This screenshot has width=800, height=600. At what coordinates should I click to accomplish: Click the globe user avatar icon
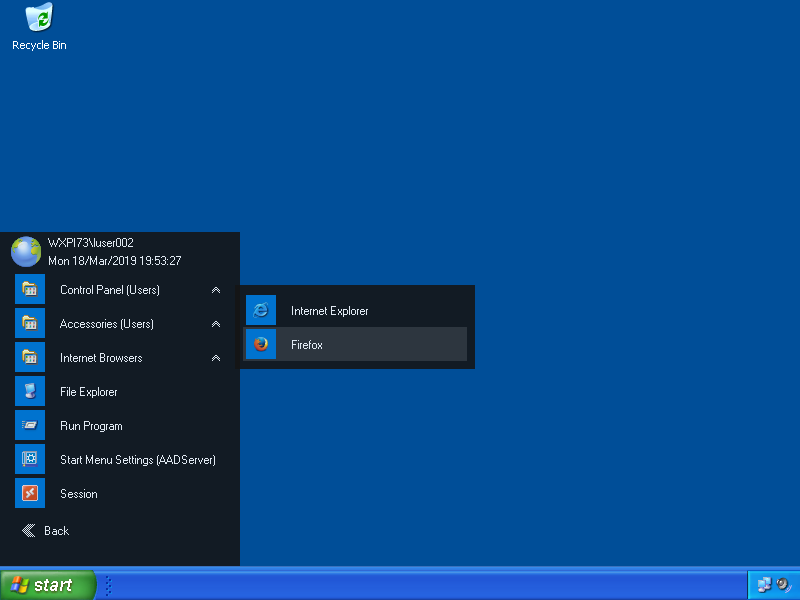[26, 251]
